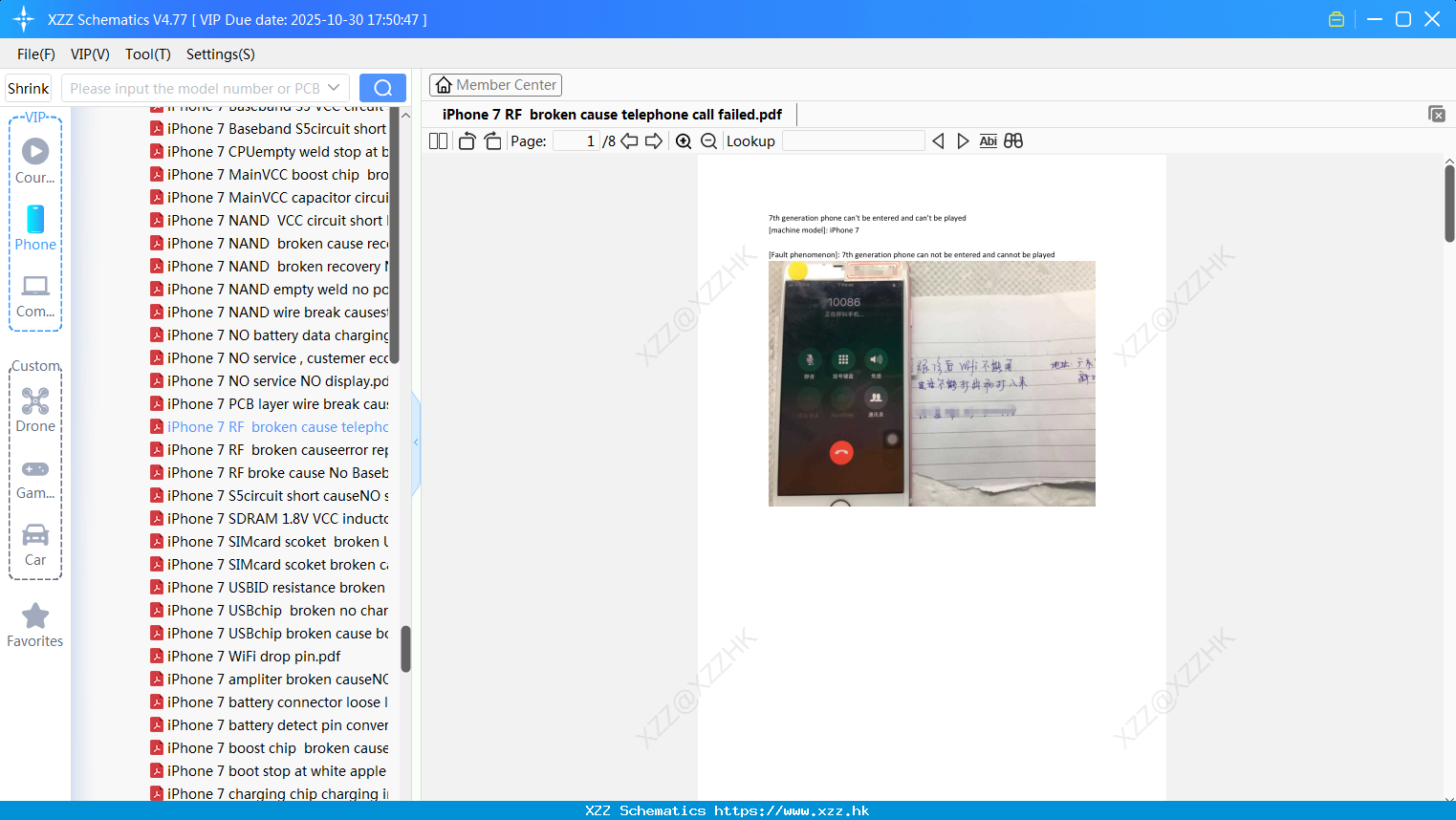Toggle whole-word match Abi icon
The height and width of the screenshot is (820, 1456).
tap(989, 141)
